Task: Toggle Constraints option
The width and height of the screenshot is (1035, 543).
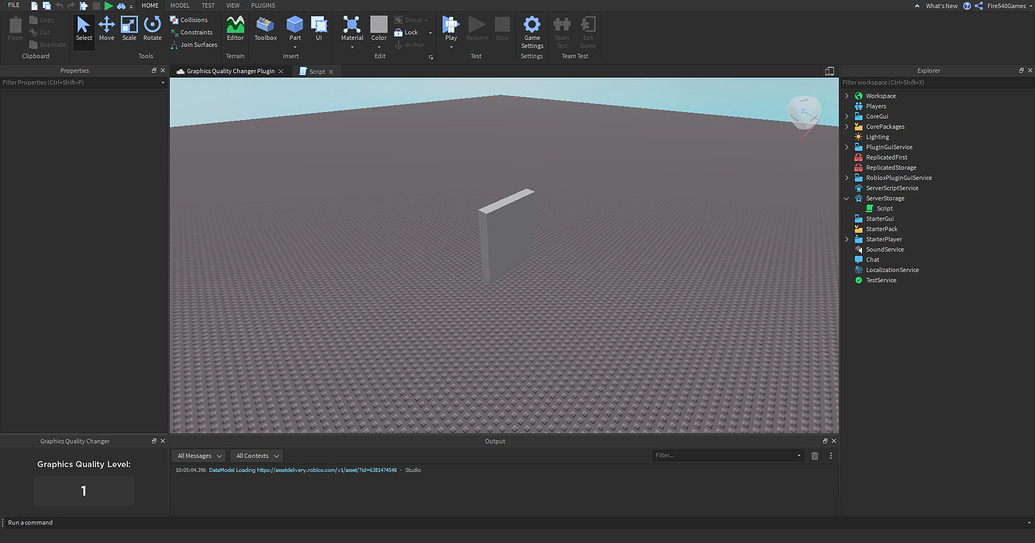Action: (x=191, y=32)
